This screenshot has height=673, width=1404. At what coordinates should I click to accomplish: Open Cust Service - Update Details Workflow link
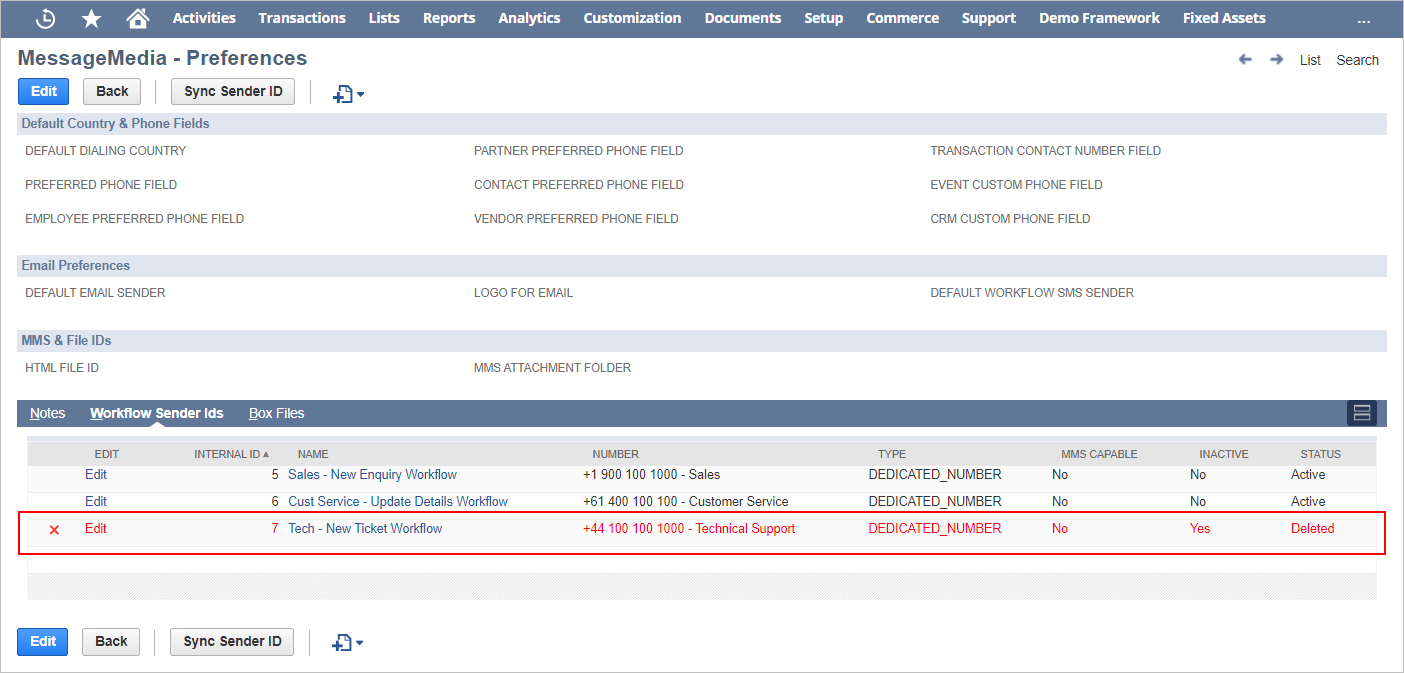pyautogui.click(x=398, y=502)
